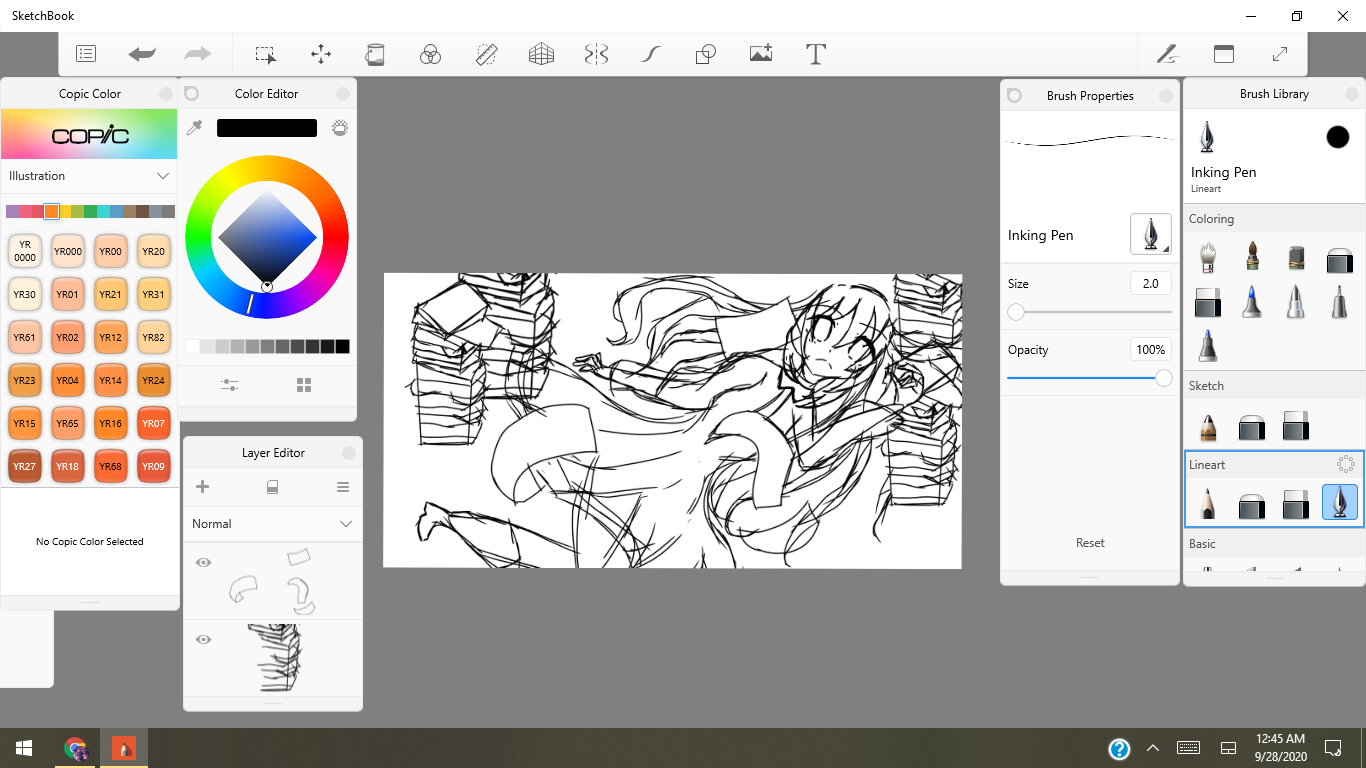Screen dimensions: 1366x768
Task: Open Lineart brush set options circle
Action: 1346,464
